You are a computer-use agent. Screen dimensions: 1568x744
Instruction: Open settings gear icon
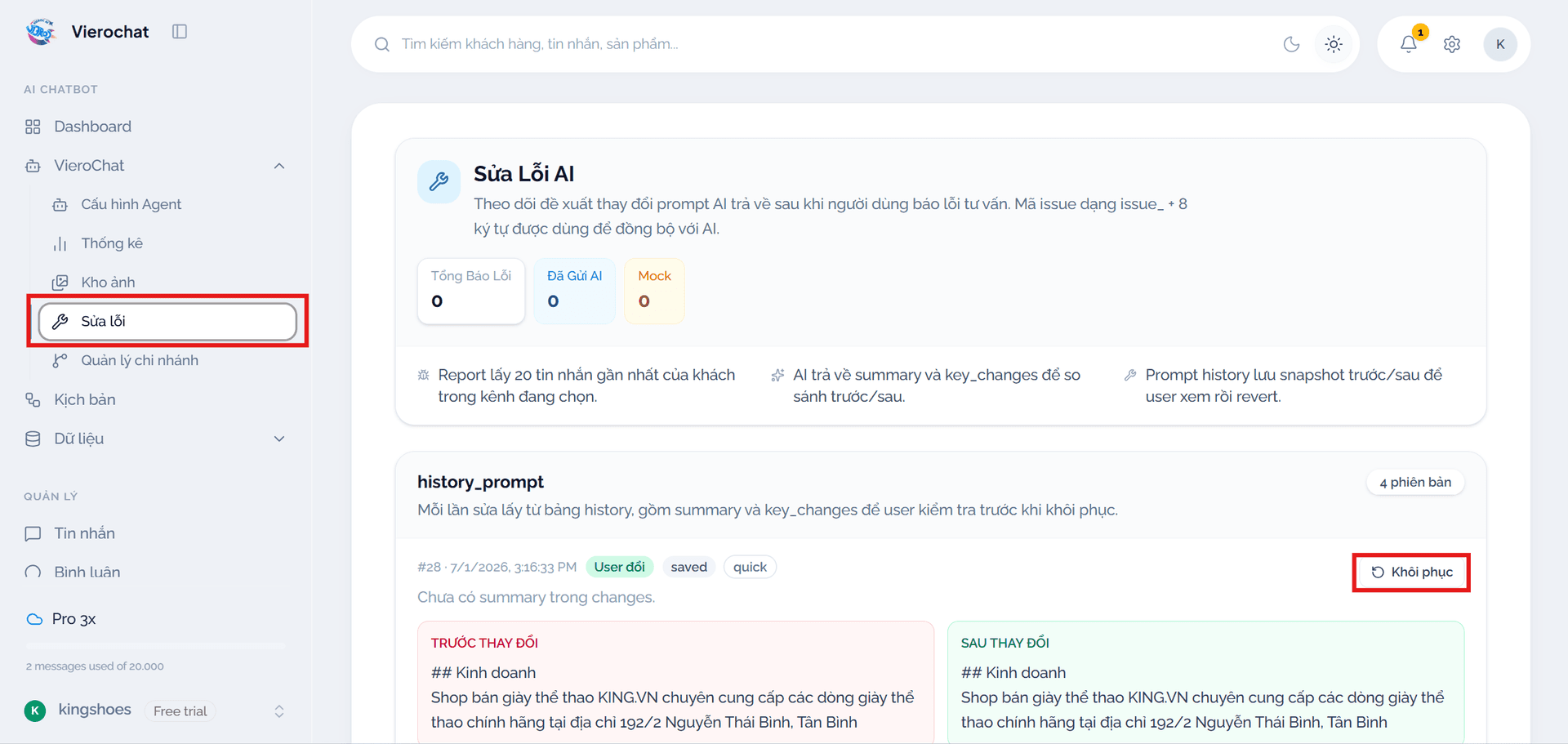1452,44
